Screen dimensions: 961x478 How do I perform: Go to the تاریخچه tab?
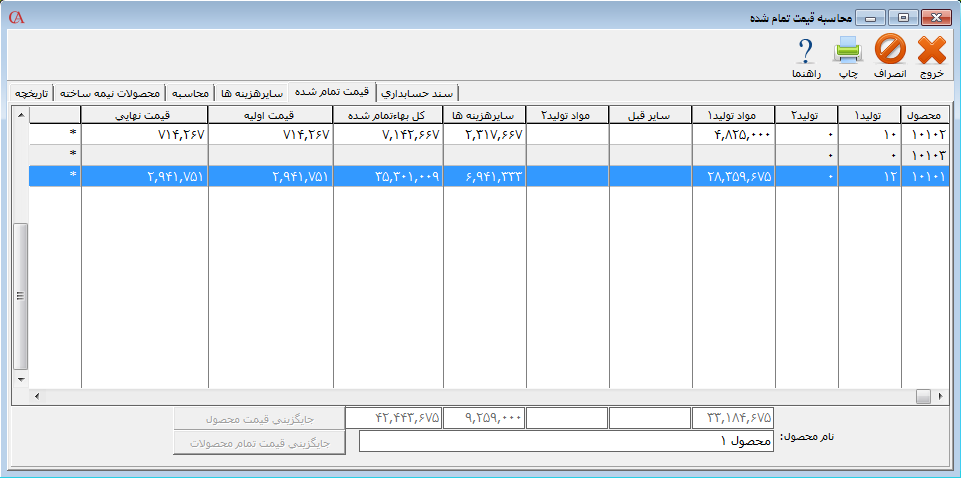point(30,92)
